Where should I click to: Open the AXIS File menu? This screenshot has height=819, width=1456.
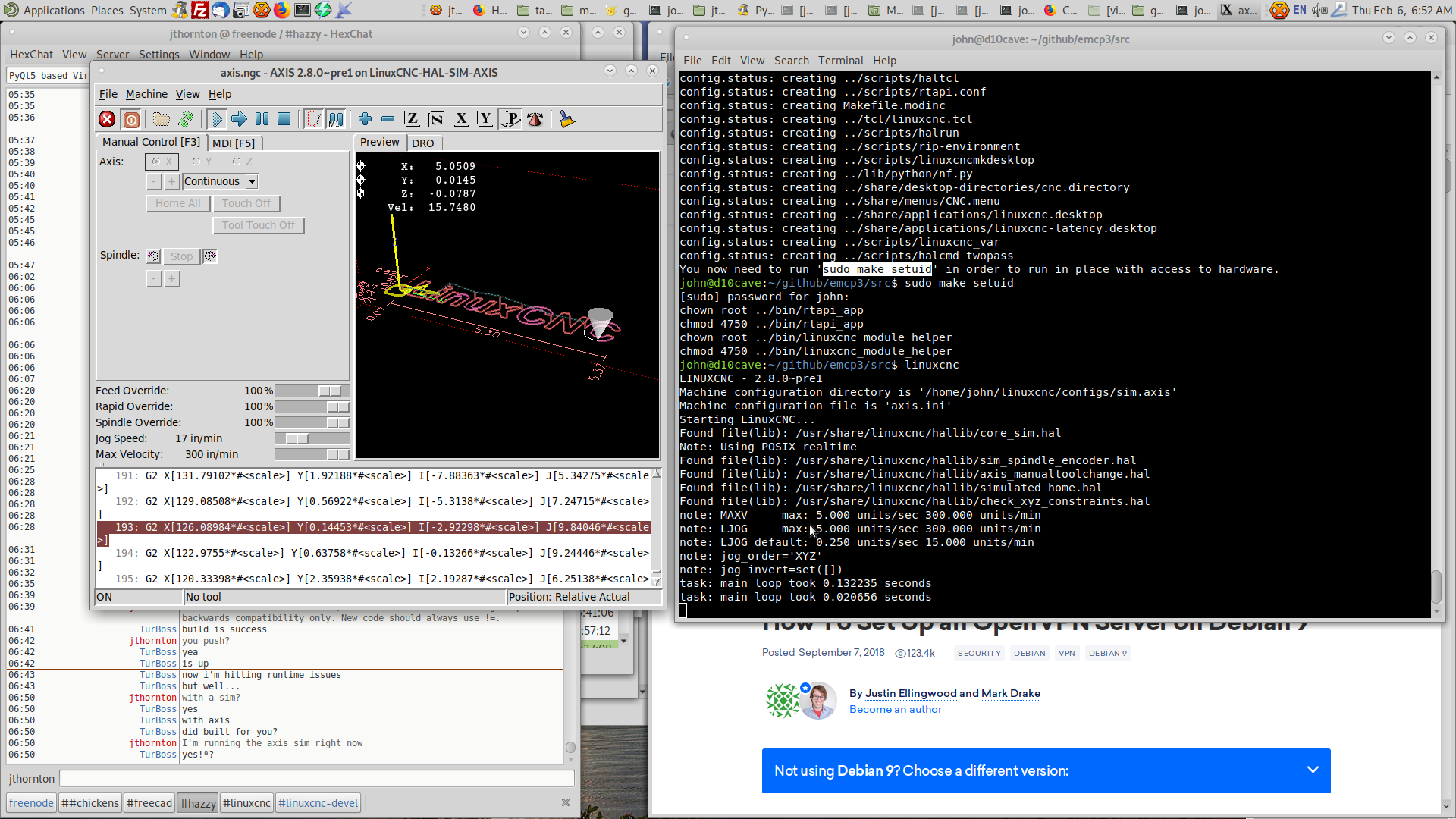[108, 94]
